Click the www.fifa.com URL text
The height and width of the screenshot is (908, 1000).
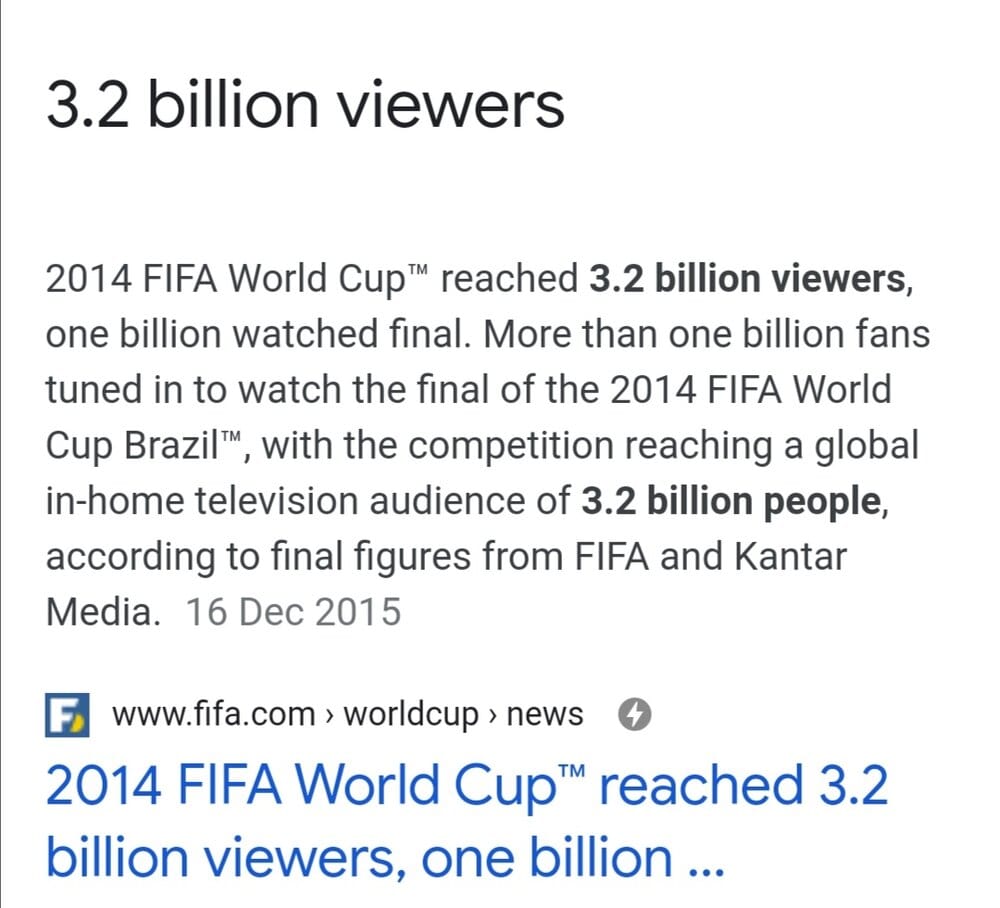coord(213,715)
